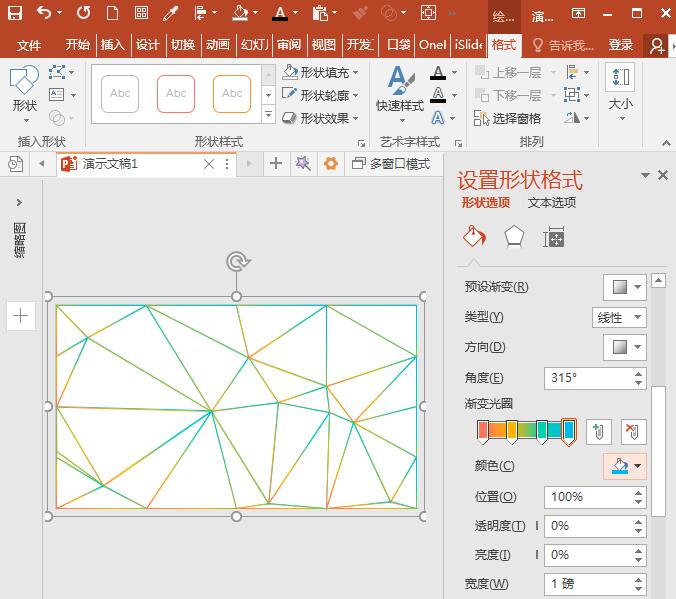Expand the 类型 gradient type dropdown

click(619, 317)
